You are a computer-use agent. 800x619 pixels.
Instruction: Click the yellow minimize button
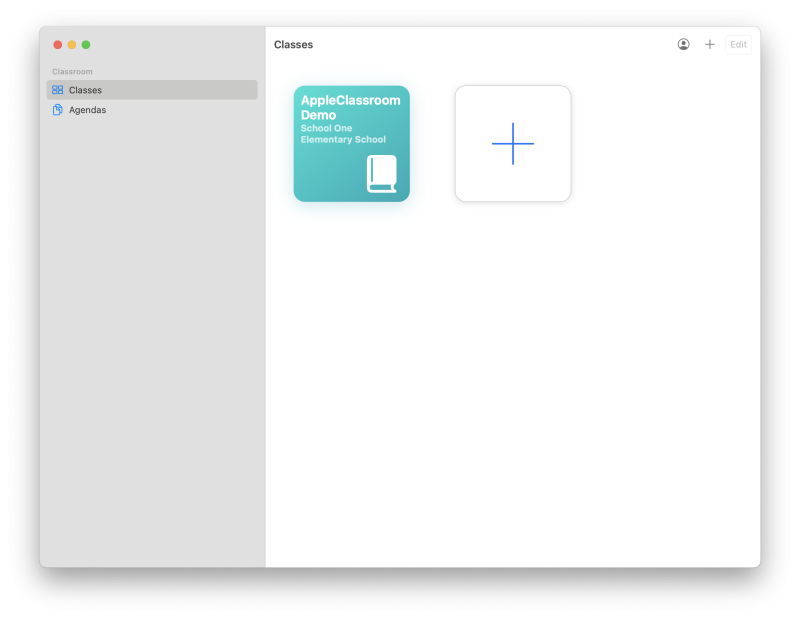click(x=72, y=45)
